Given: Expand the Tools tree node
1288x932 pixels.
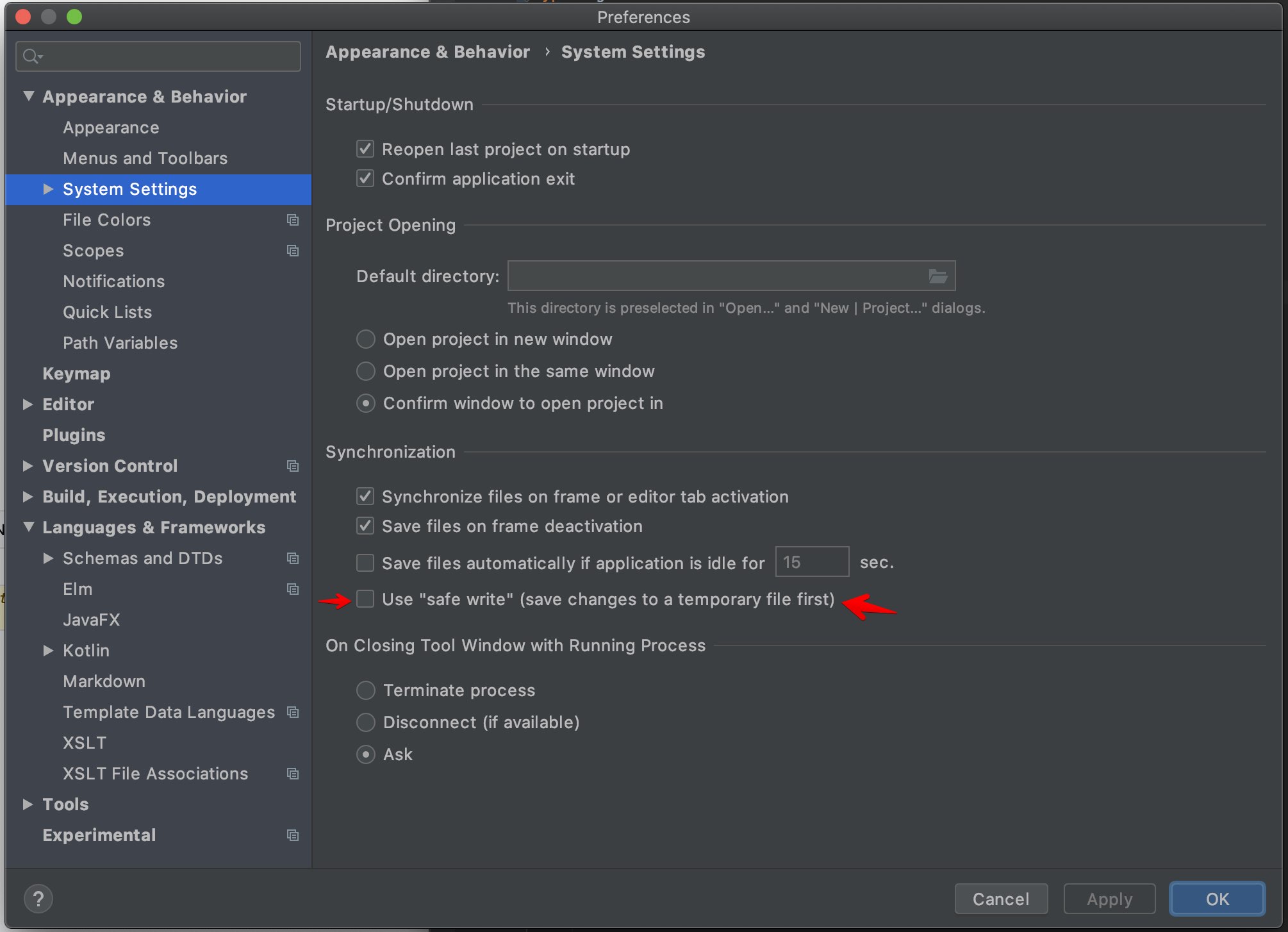Looking at the screenshot, I should [x=28, y=804].
